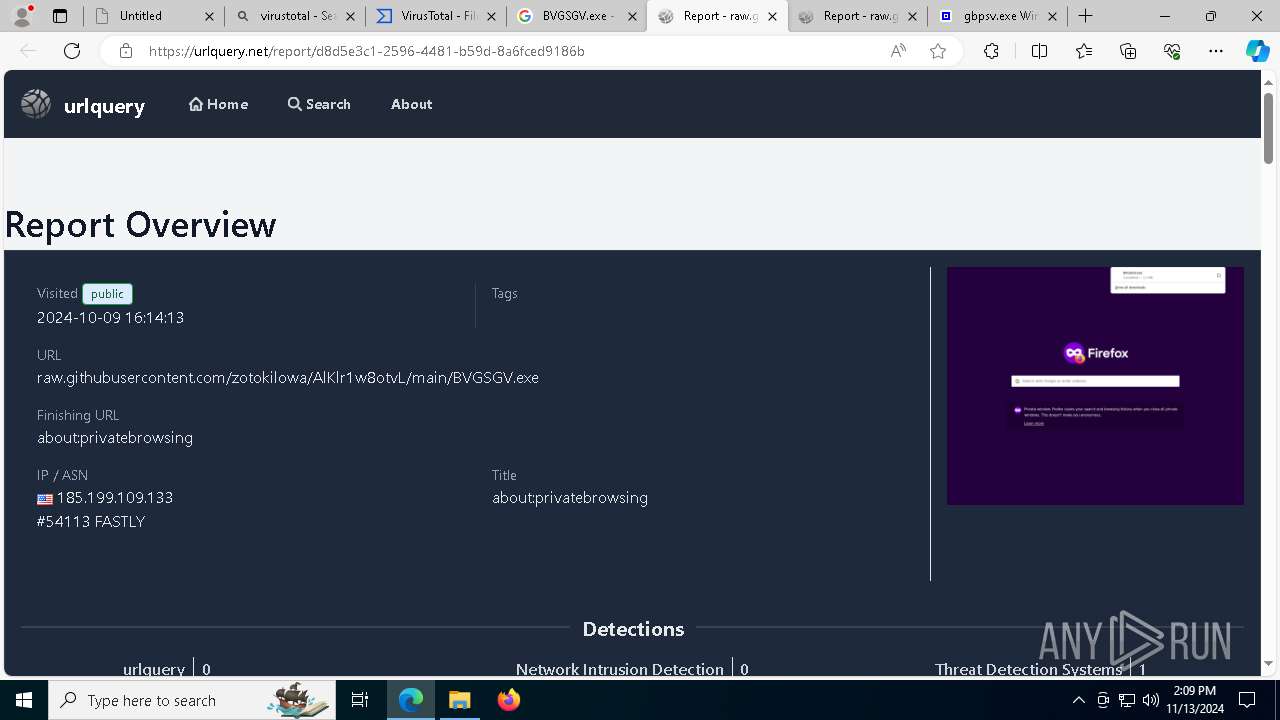This screenshot has height=720, width=1280.
Task: Close the VirusTotal File tab
Action: click(x=491, y=17)
